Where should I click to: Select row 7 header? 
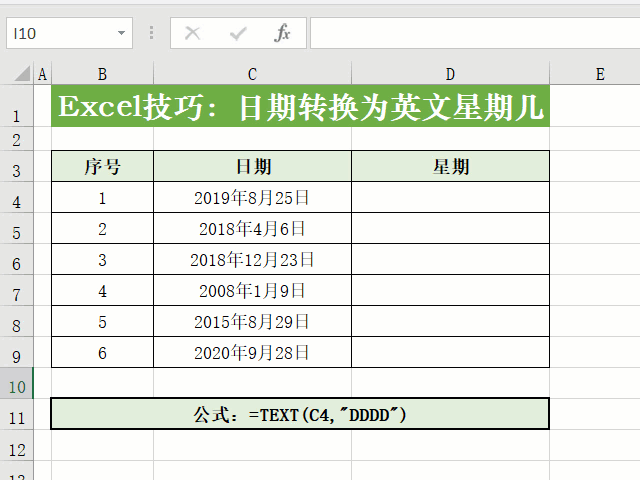(16, 291)
